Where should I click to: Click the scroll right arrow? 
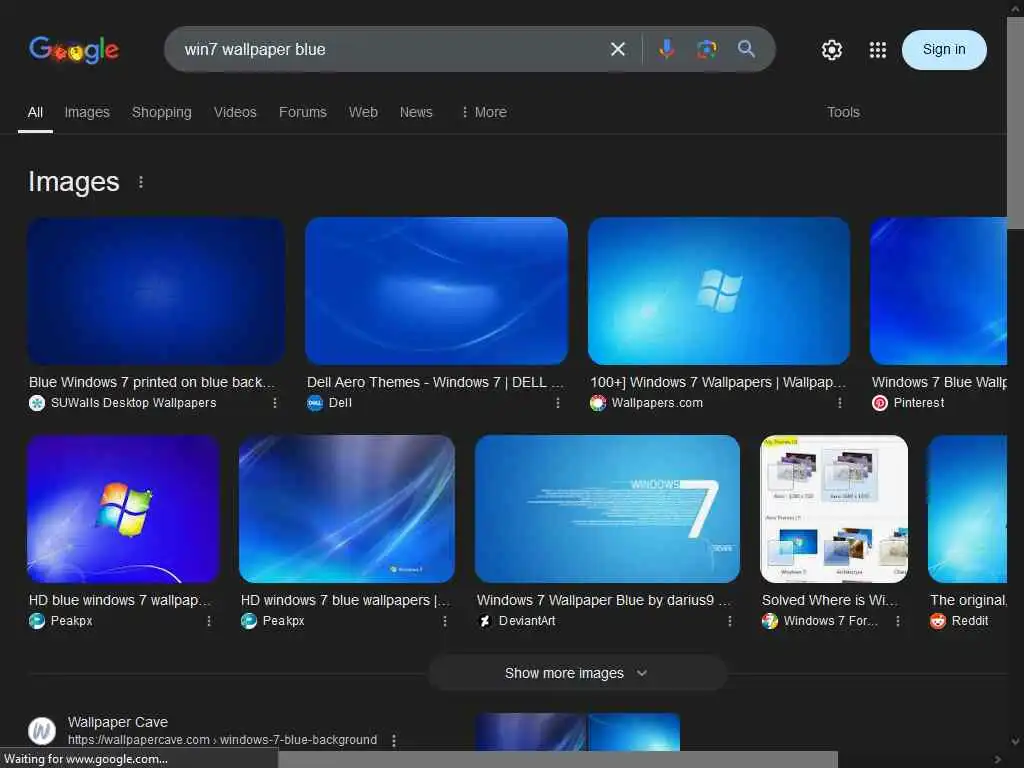tap(997, 760)
